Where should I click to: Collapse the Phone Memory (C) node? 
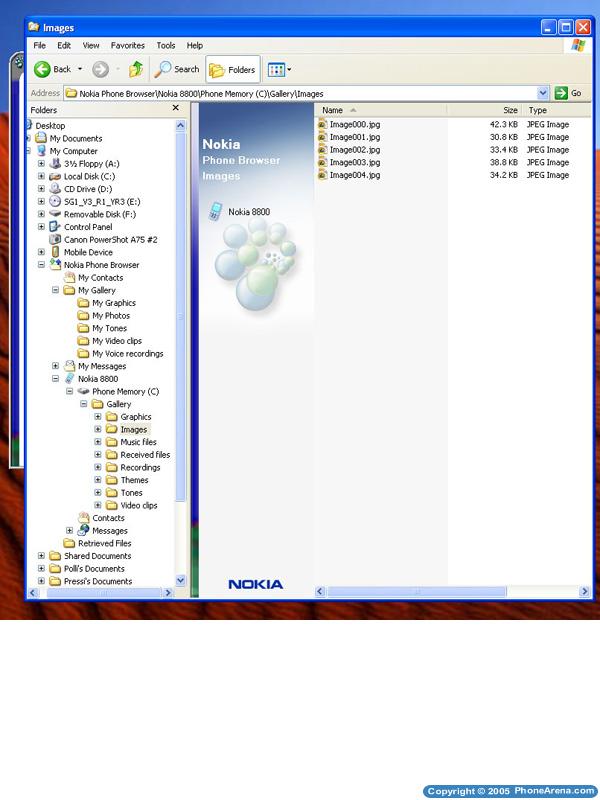click(69, 391)
